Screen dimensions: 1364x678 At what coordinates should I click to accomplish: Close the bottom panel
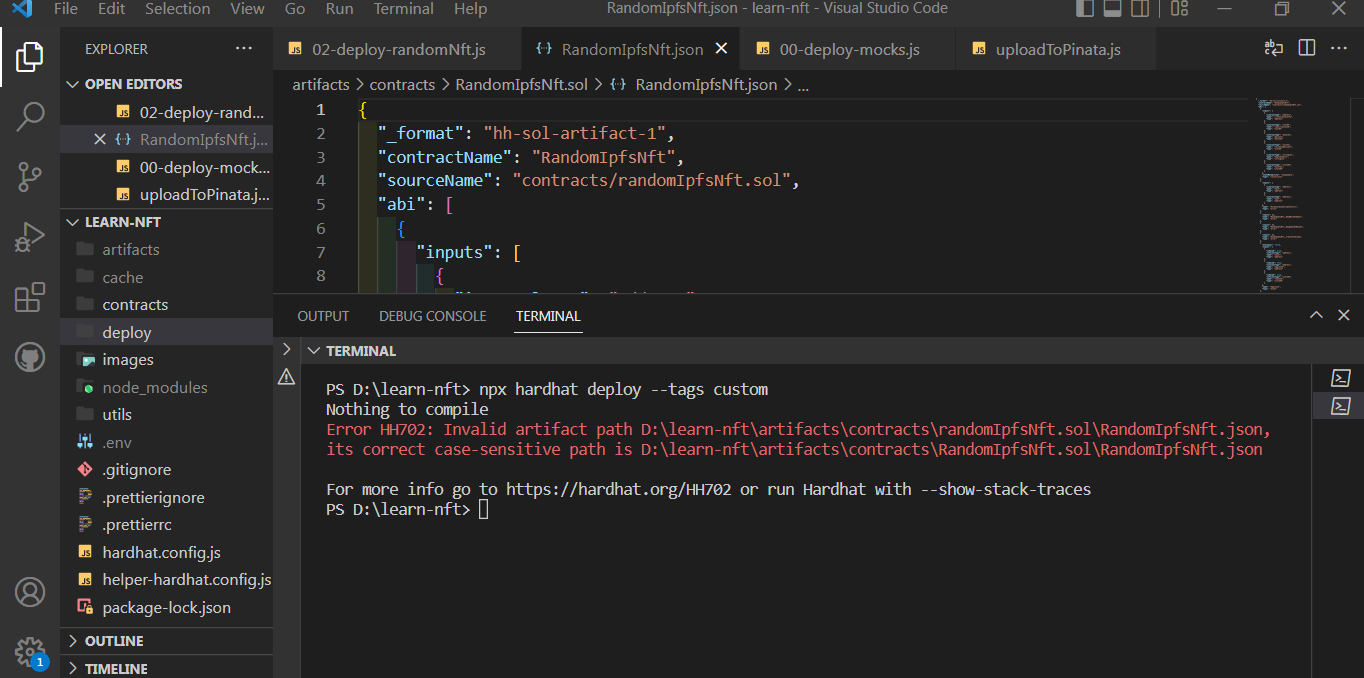[x=1344, y=315]
